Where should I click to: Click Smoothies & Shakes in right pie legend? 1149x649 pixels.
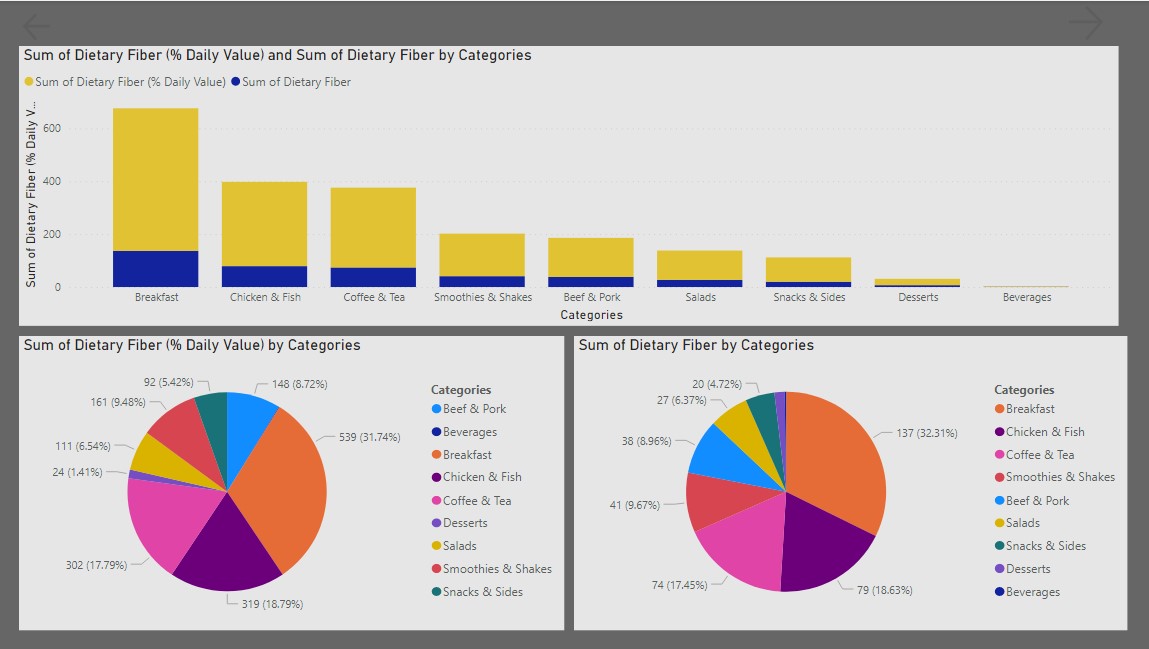click(x=1054, y=478)
